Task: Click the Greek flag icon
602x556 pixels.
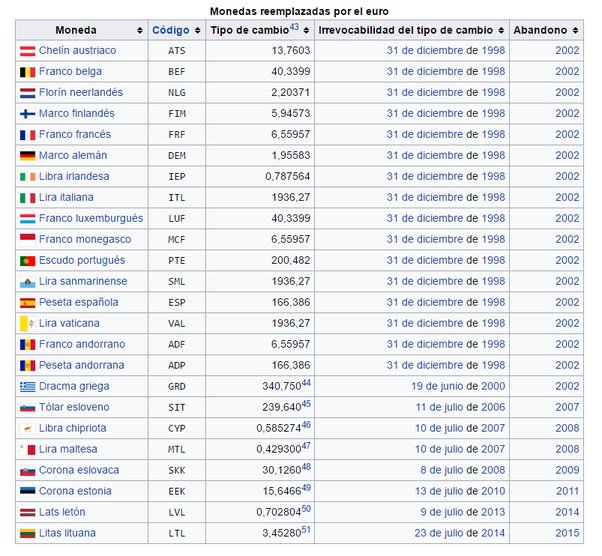Action: pyautogui.click(x=28, y=387)
